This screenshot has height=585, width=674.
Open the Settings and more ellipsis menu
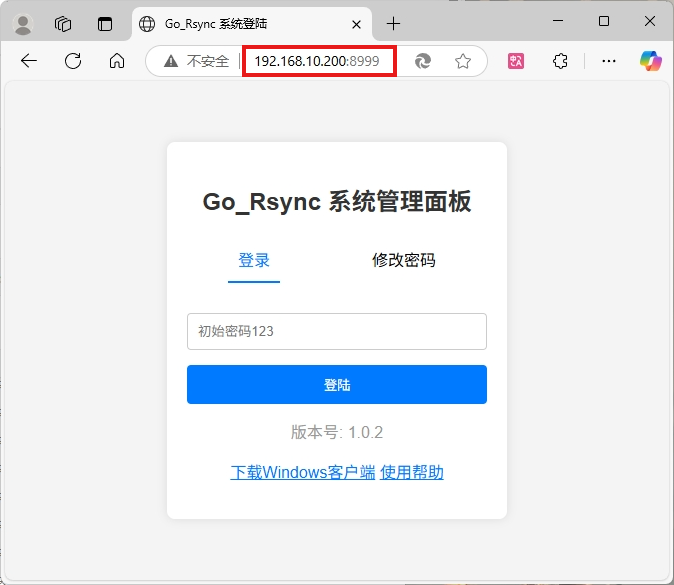click(609, 61)
